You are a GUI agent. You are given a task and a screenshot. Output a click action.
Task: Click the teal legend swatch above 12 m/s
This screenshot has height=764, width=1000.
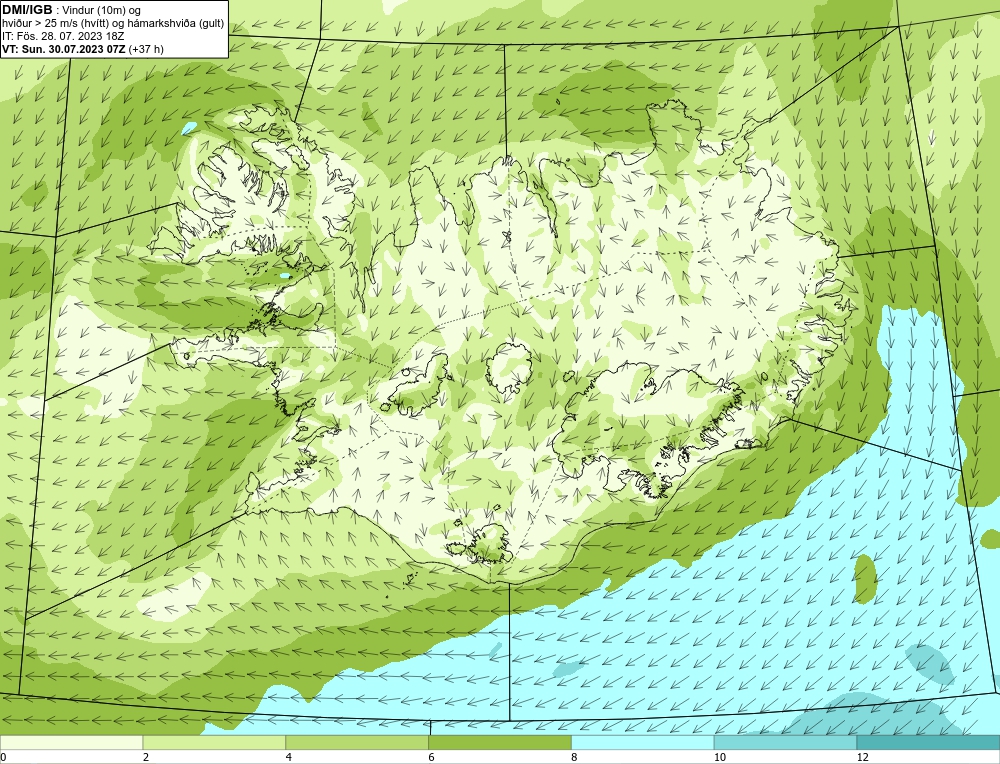929,742
